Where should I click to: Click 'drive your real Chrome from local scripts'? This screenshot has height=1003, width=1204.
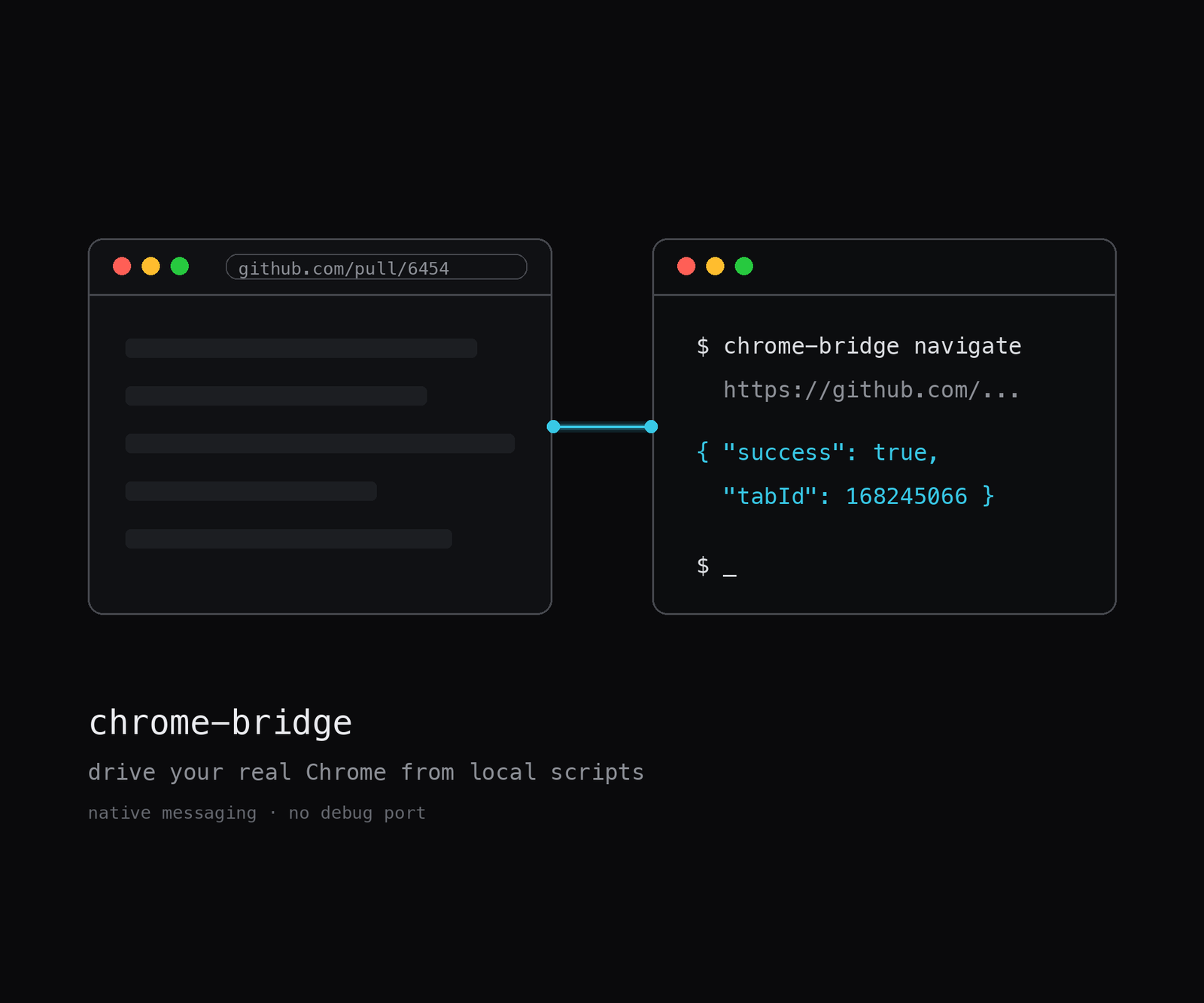(366, 773)
